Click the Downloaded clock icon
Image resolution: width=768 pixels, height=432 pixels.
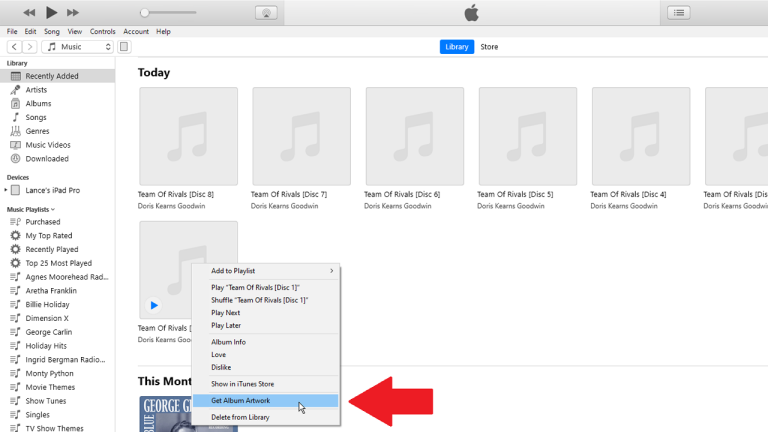pyautogui.click(x=16, y=159)
